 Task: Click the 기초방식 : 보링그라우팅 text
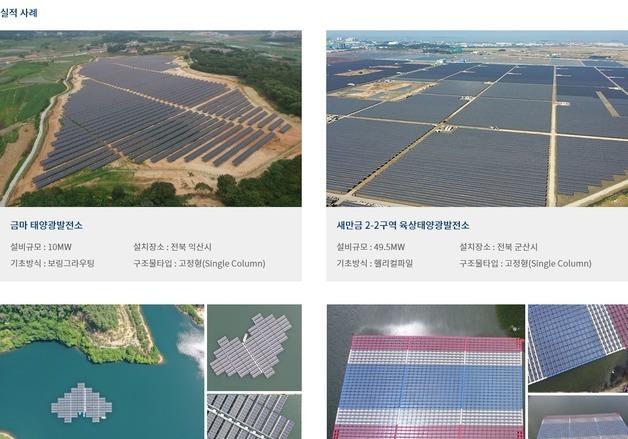coord(52,264)
